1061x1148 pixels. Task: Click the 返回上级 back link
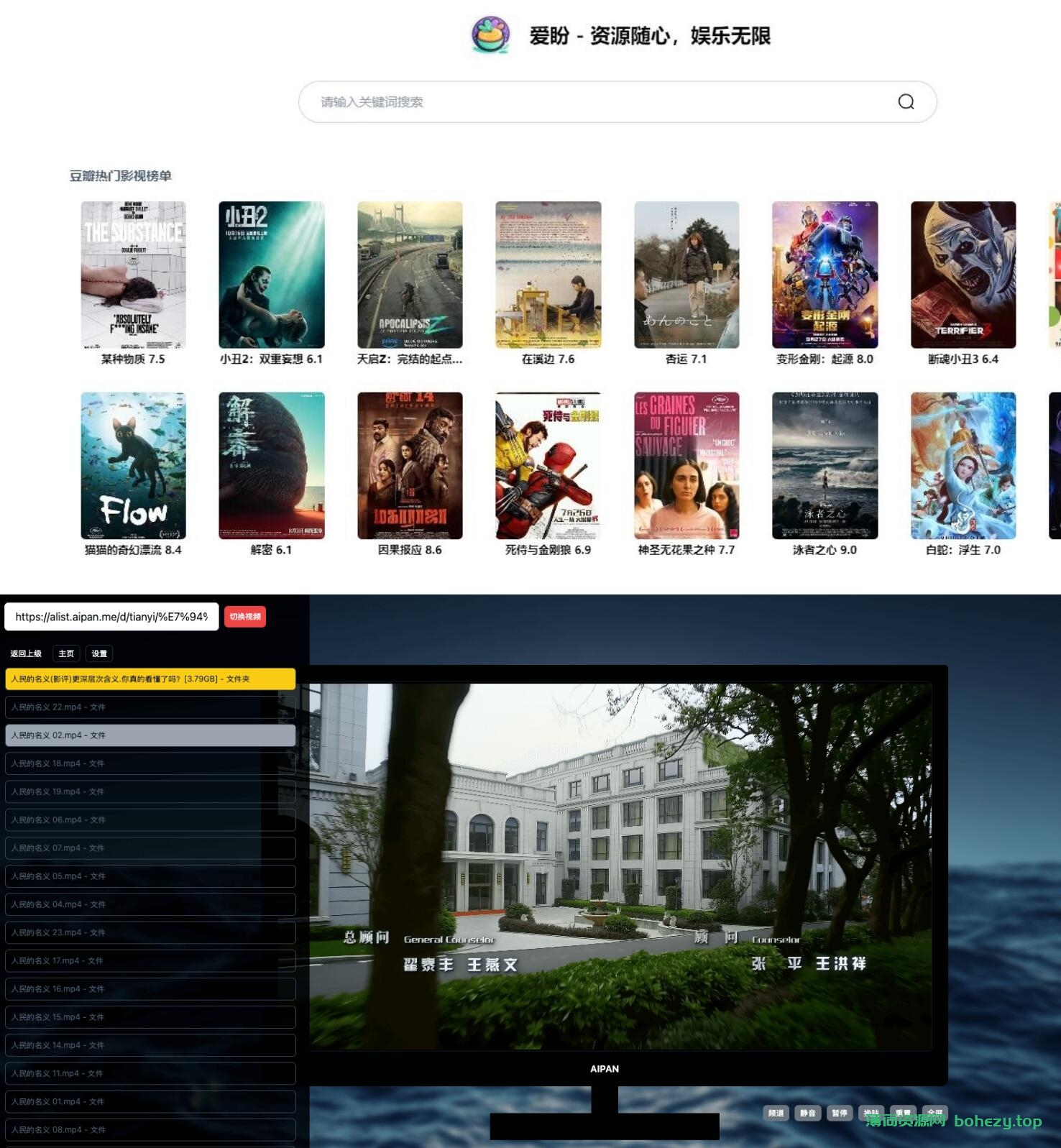pos(26,653)
